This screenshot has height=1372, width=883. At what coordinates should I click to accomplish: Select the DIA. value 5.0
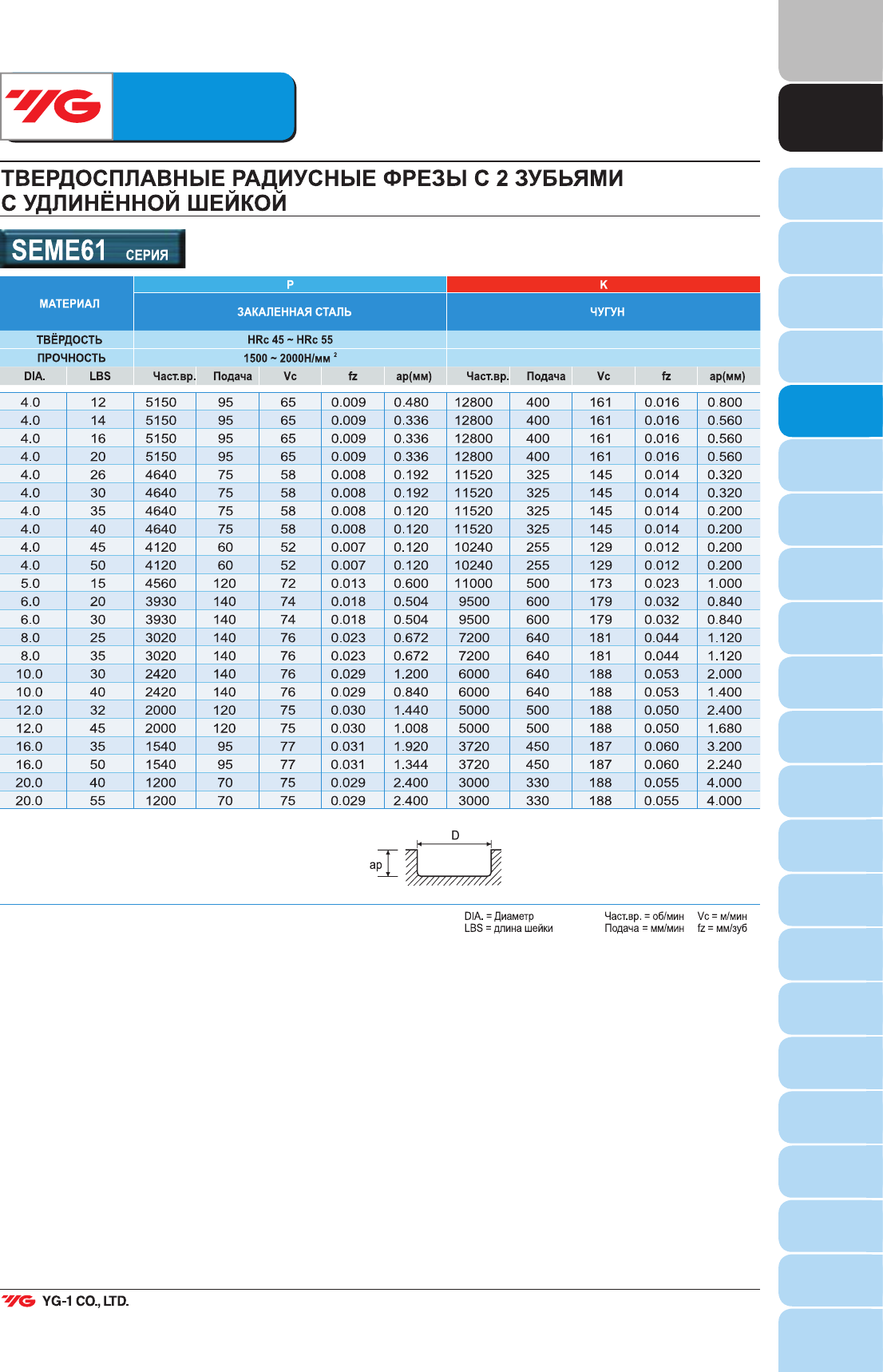tap(30, 583)
